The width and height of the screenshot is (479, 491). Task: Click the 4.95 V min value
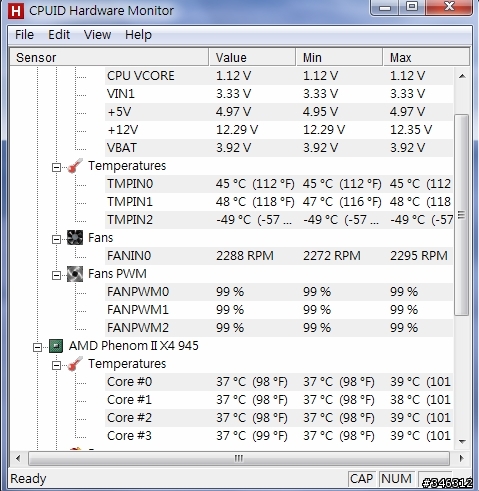point(320,112)
